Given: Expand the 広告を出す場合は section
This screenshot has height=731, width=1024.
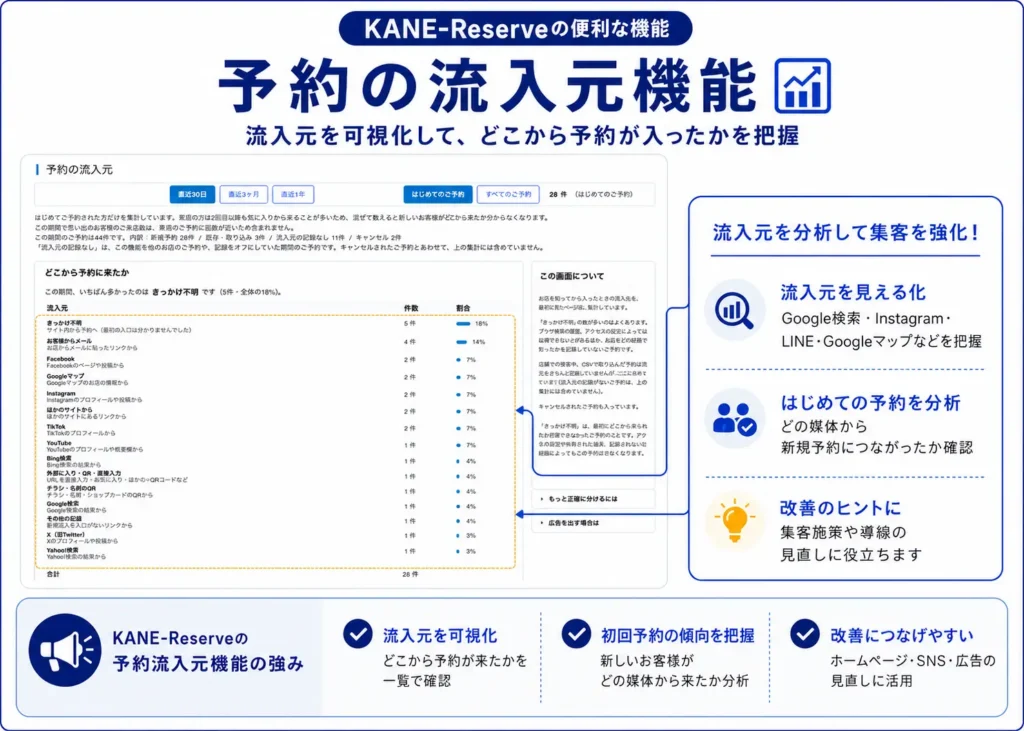Looking at the screenshot, I should click(593, 523).
